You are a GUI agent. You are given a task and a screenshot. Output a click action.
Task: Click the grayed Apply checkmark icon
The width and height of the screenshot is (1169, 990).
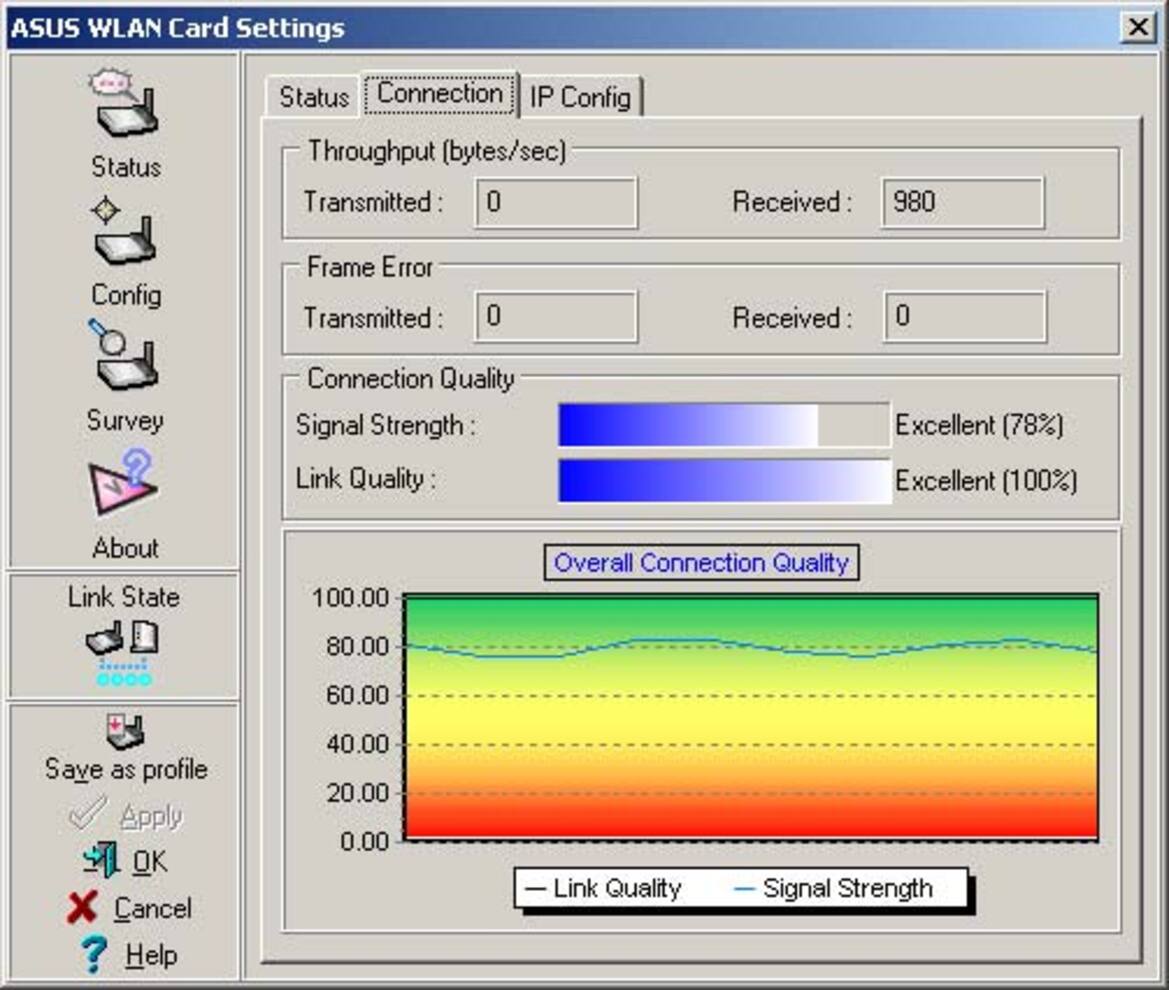pyautogui.click(x=88, y=813)
